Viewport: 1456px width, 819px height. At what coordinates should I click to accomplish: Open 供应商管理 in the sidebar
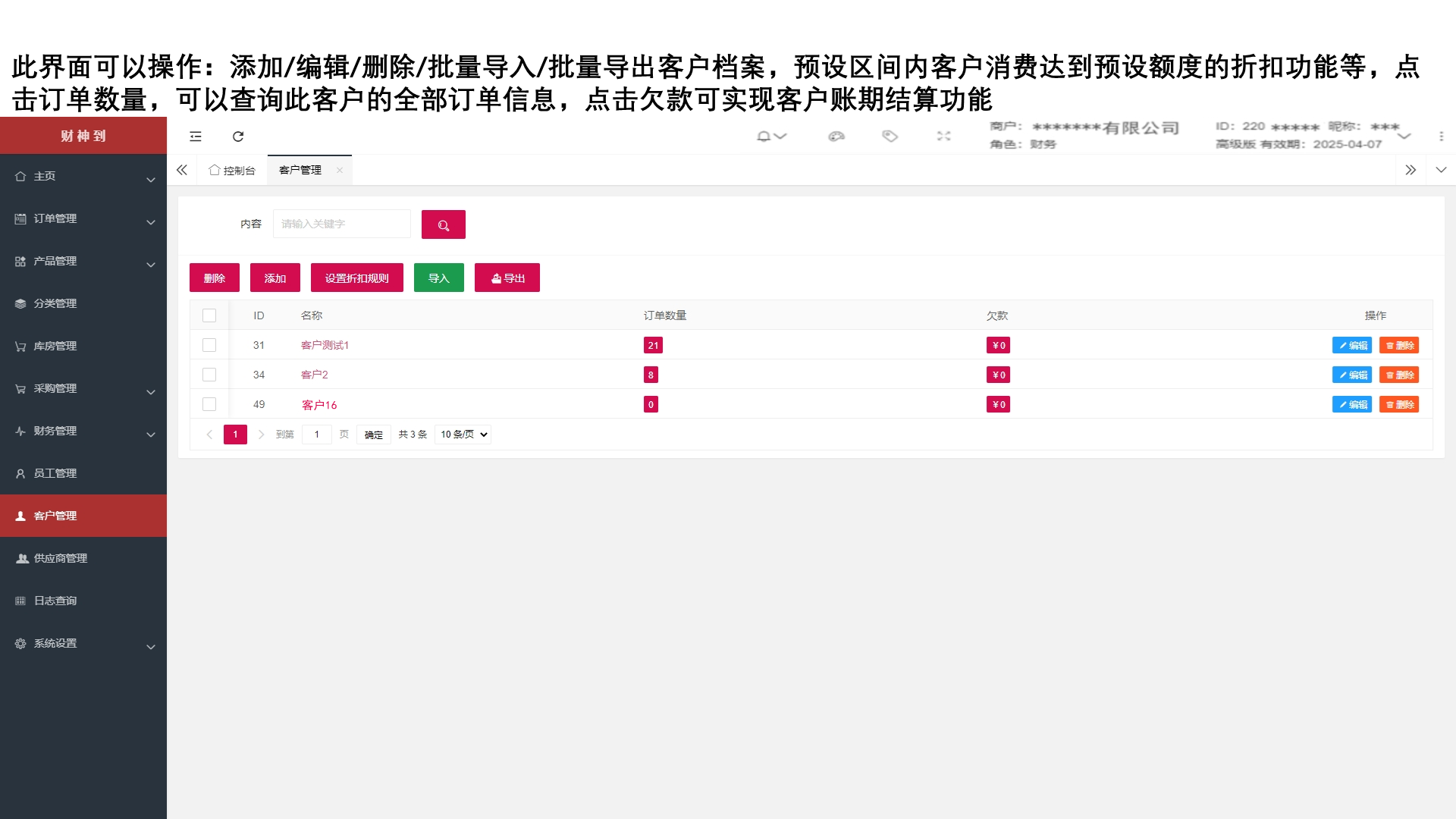pyautogui.click(x=61, y=558)
